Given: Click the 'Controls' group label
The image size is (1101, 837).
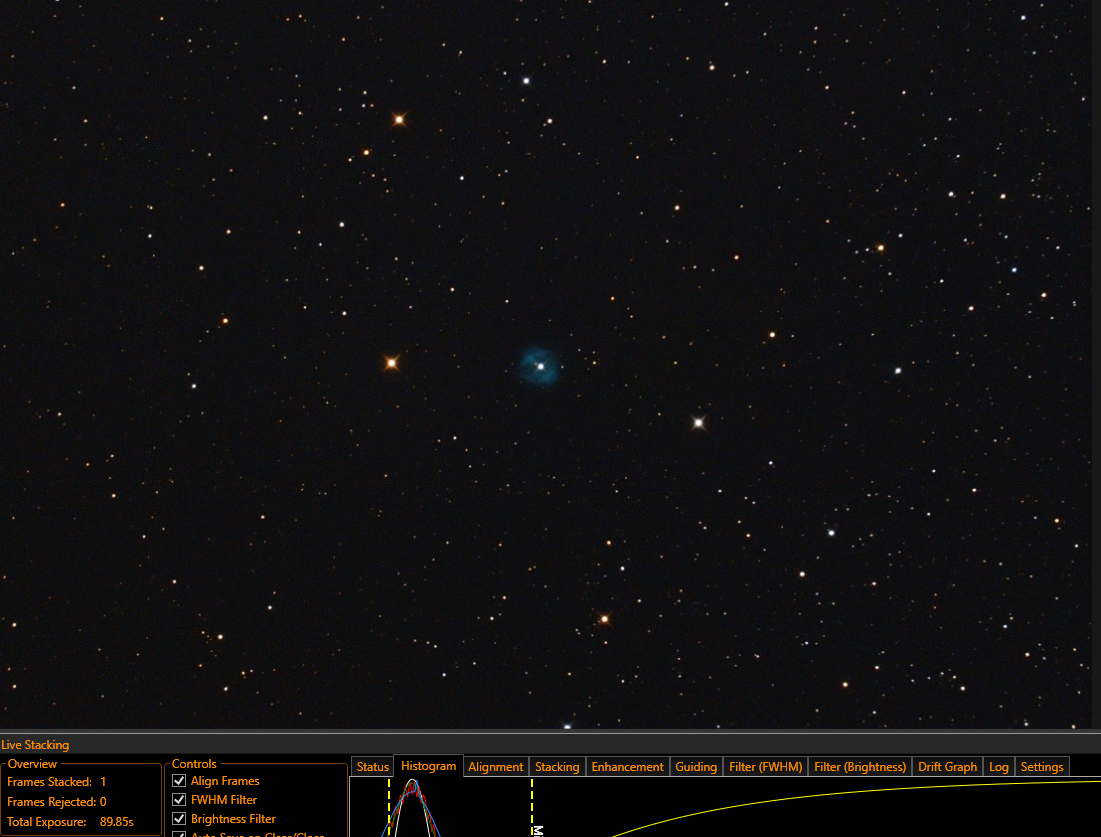Looking at the screenshot, I should 195,764.
